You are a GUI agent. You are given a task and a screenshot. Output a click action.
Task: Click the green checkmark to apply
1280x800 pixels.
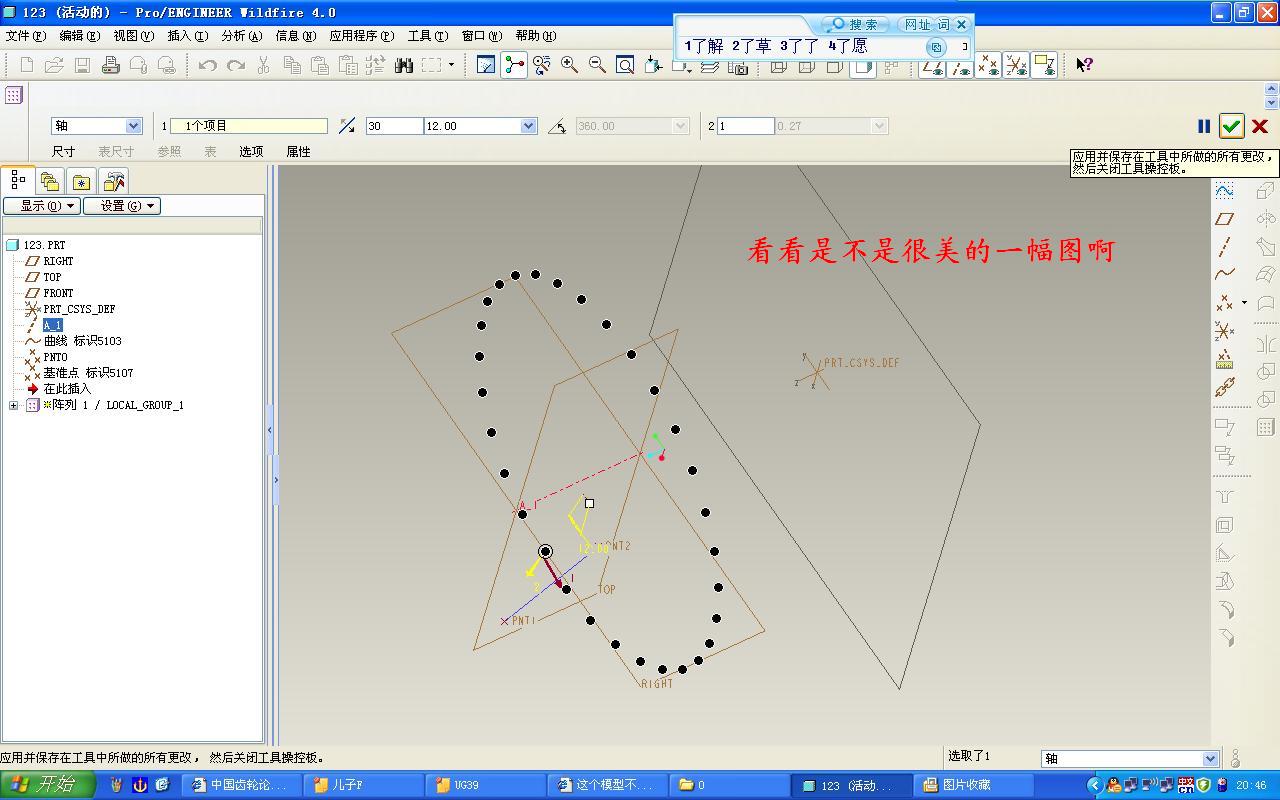pos(1232,126)
